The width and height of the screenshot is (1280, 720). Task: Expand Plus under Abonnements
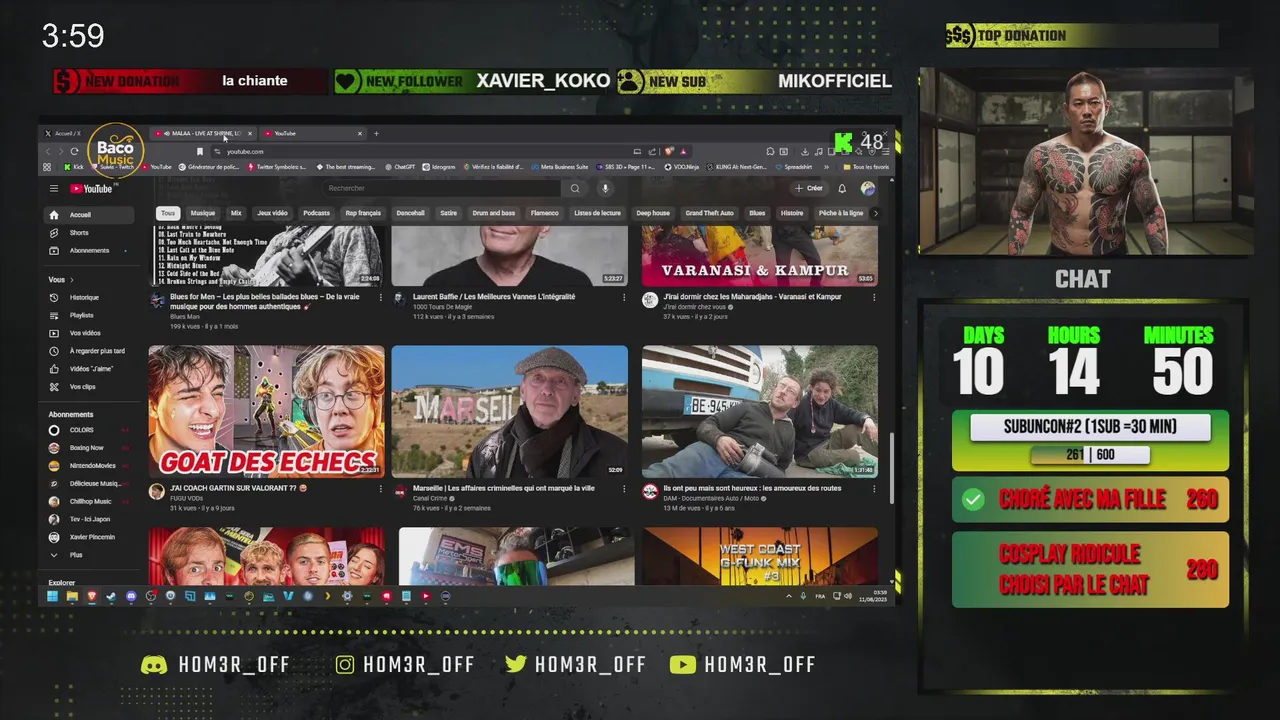tap(89, 555)
